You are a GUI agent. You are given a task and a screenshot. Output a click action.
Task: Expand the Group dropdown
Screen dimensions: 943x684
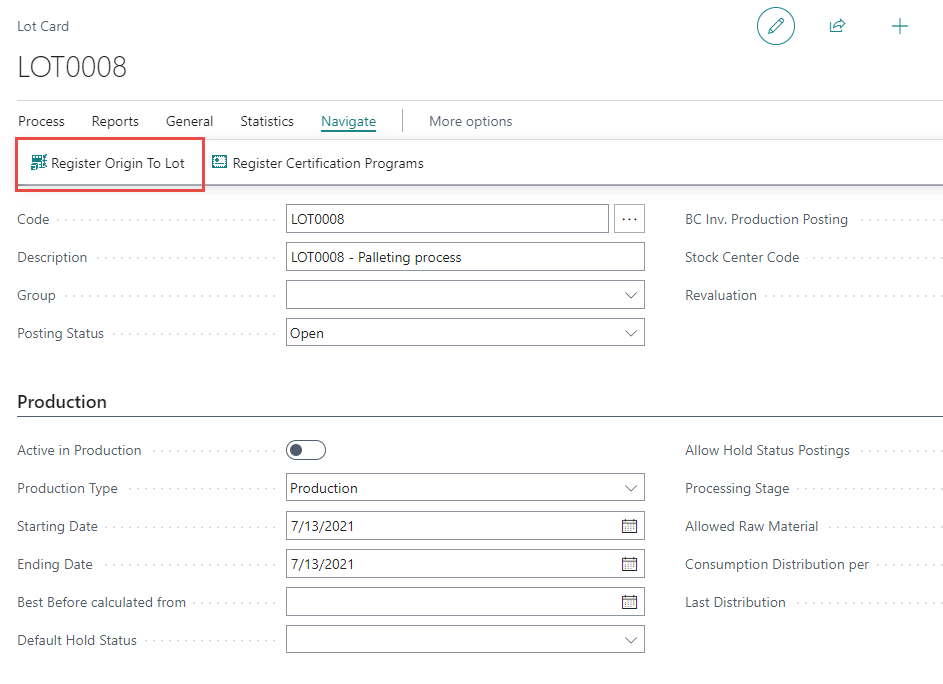tap(630, 295)
